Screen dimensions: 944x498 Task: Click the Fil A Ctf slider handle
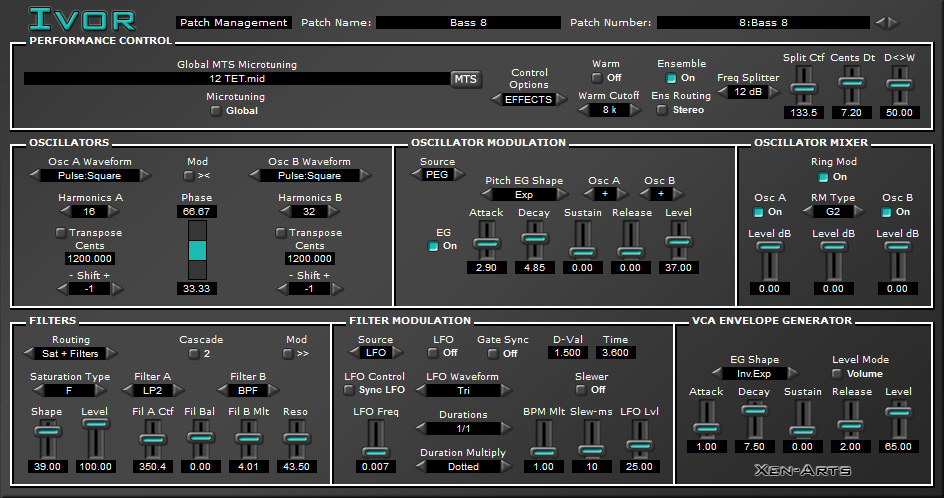pyautogui.click(x=152, y=440)
